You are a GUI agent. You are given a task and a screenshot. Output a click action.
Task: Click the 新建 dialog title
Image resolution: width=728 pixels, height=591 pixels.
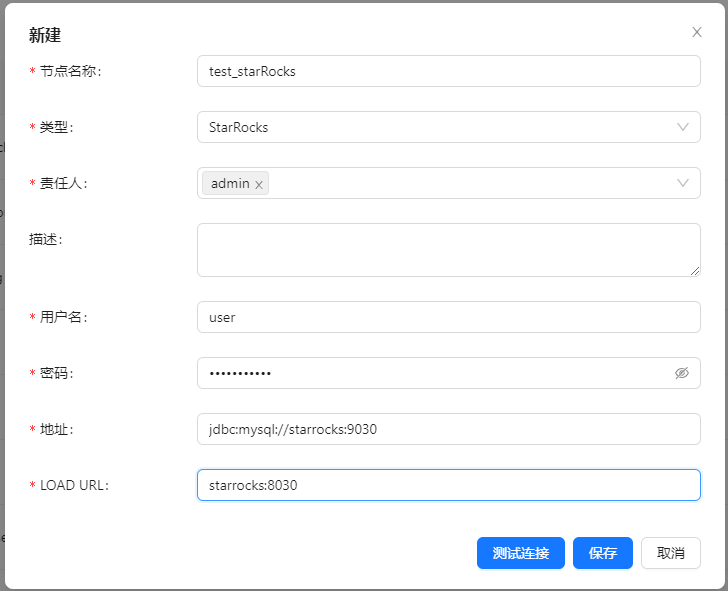pos(45,35)
